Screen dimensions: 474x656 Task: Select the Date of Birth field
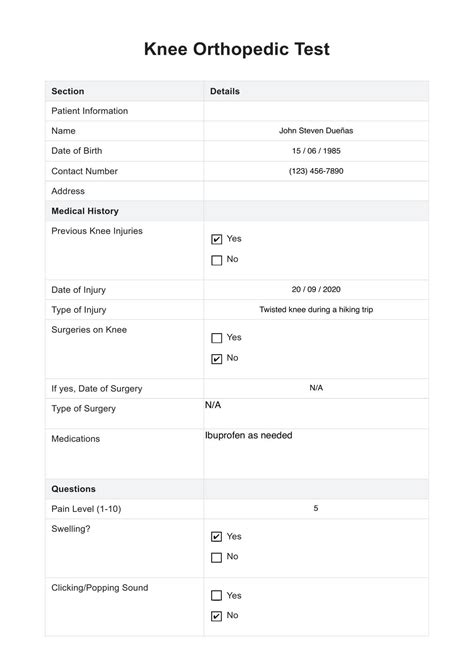pos(316,151)
